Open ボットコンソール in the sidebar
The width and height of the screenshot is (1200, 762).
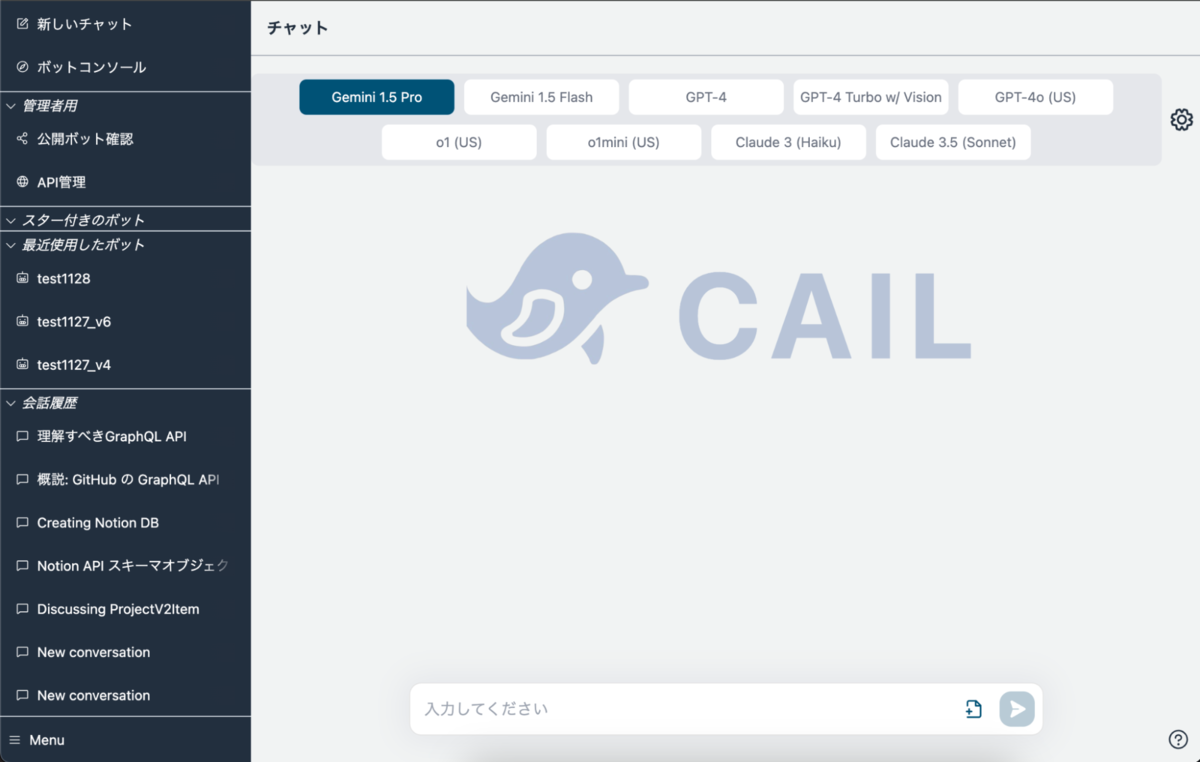pyautogui.click(x=91, y=67)
